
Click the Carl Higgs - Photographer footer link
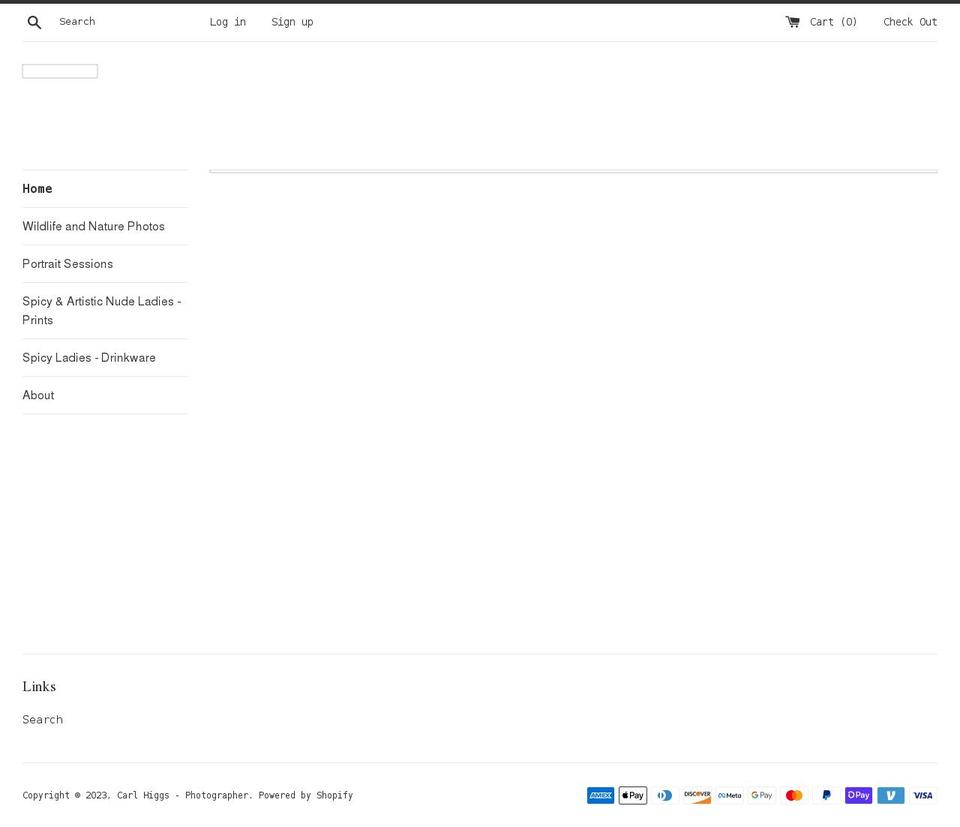pos(183,795)
